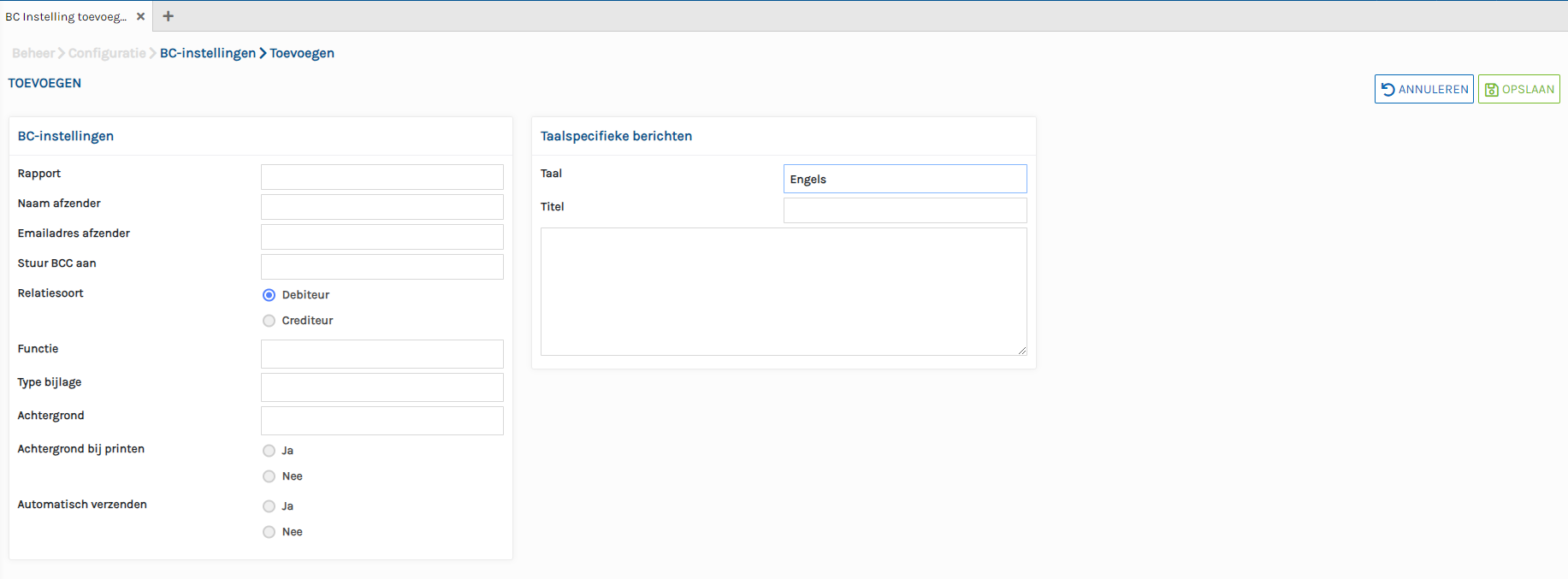Click in the Rapport input field
The height and width of the screenshot is (579, 1568).
coord(382,177)
